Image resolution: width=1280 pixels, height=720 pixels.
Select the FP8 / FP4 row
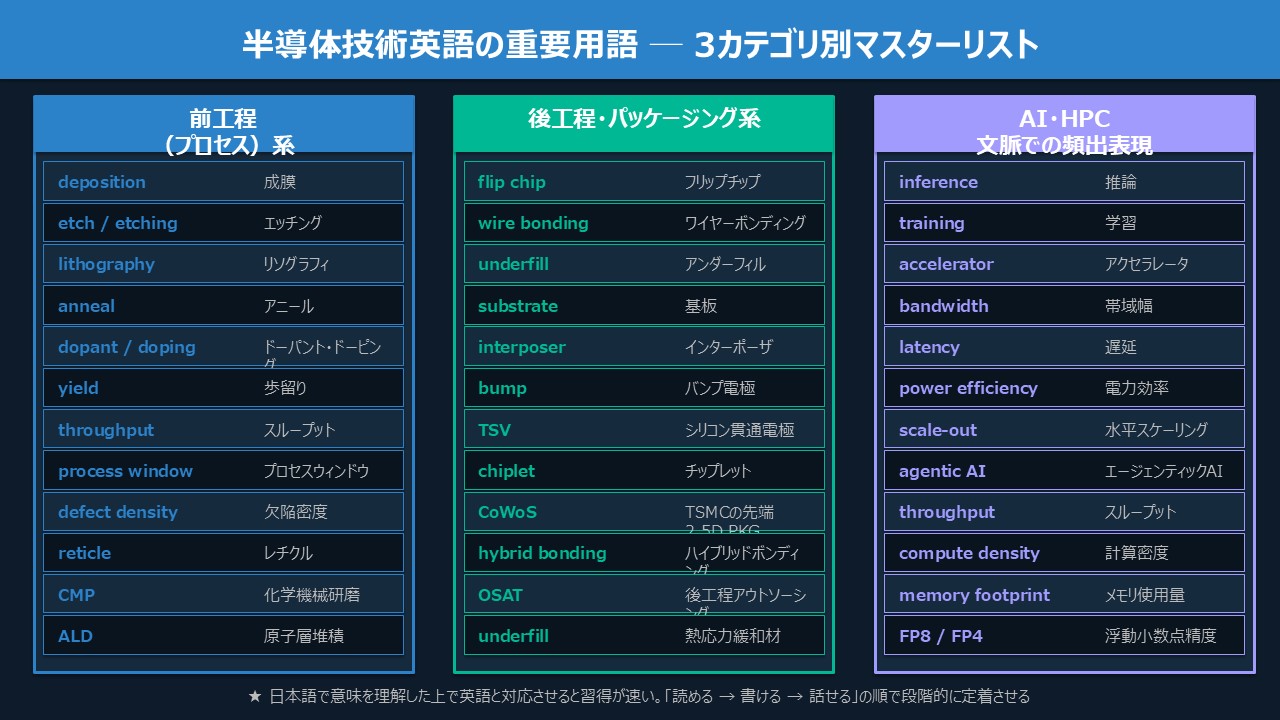(x=1064, y=636)
